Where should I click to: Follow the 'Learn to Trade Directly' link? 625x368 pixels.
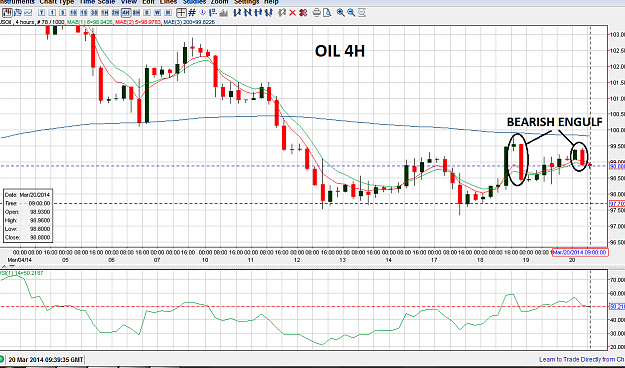[582, 359]
